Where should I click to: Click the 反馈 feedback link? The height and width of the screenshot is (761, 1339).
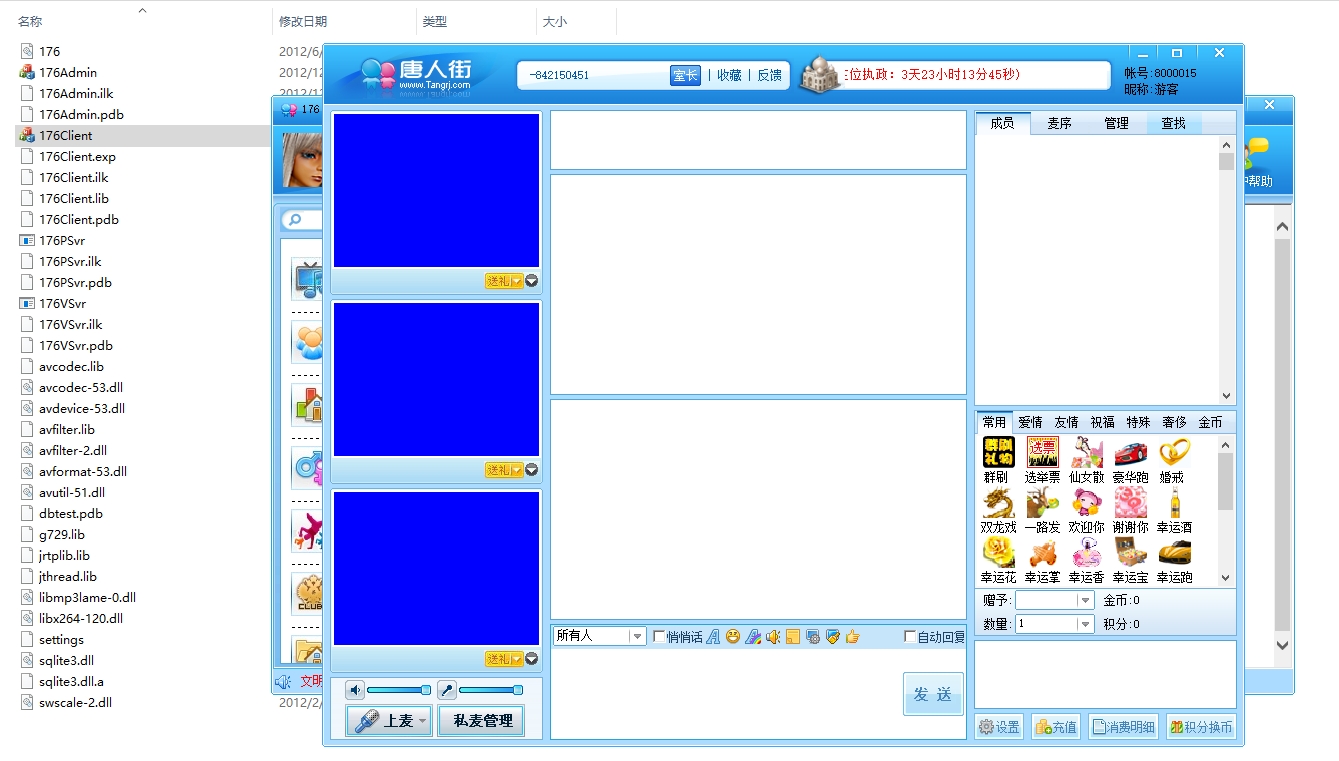769,75
